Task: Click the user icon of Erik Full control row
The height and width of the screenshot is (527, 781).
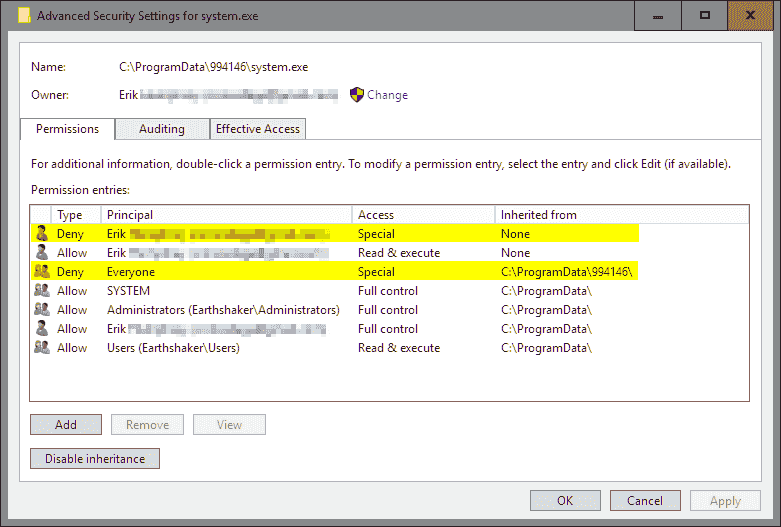Action: click(42, 328)
